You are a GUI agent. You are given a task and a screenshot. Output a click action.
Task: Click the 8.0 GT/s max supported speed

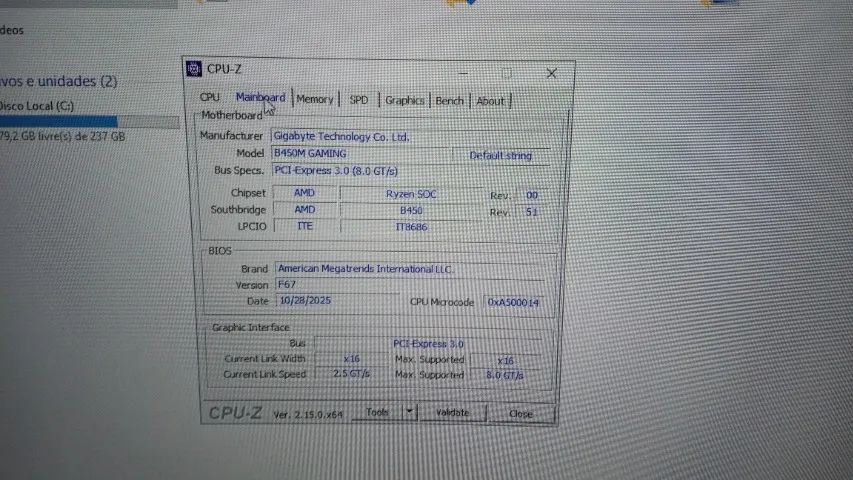505,375
